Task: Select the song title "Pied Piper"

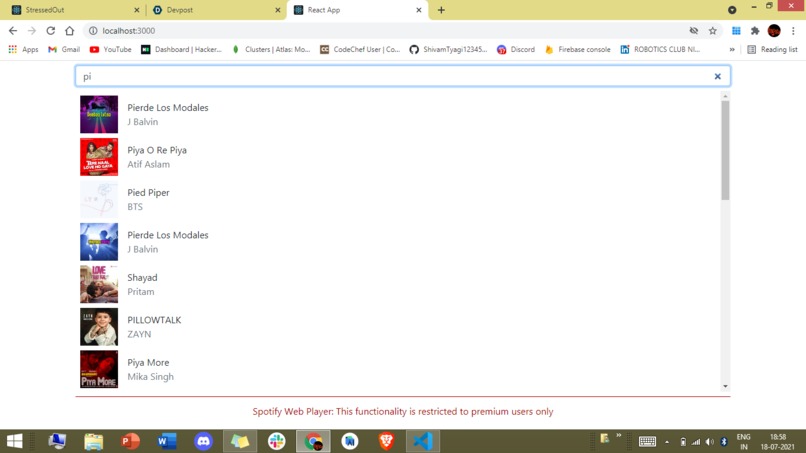Action: (148, 192)
